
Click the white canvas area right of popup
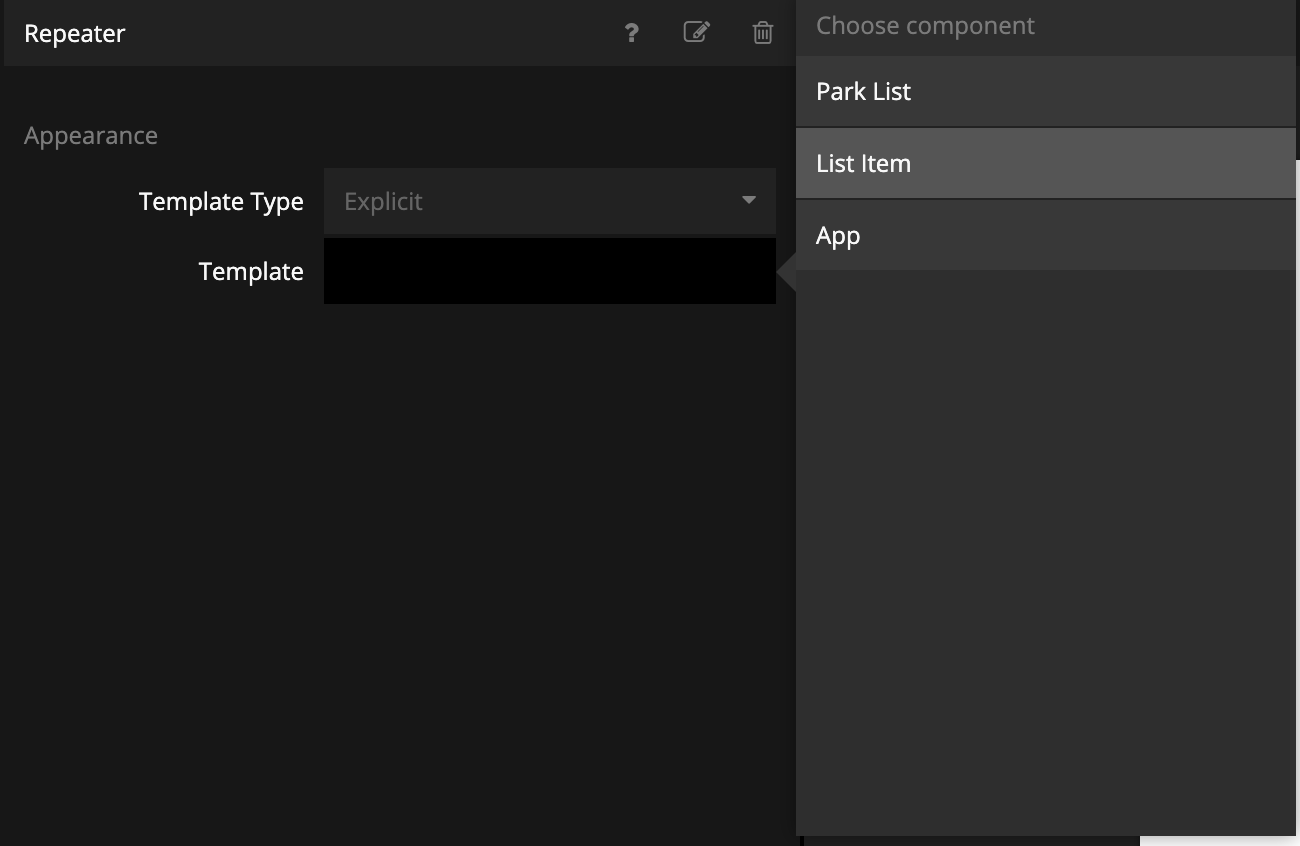1298,500
